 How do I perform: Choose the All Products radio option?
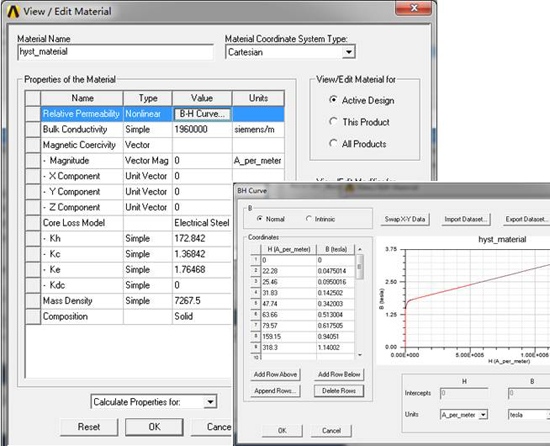point(333,143)
